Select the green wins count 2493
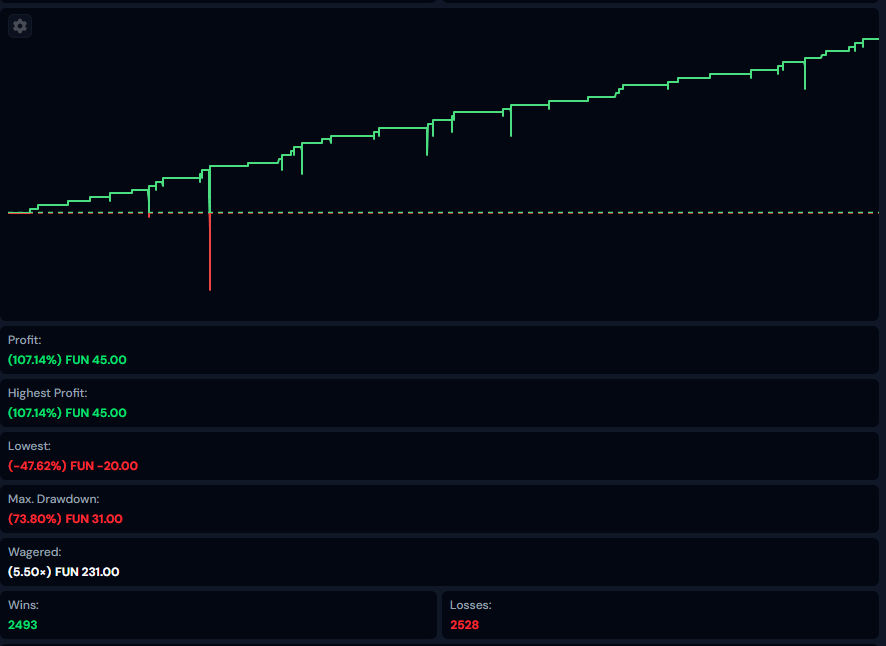The height and width of the screenshot is (646, 886). pos(23,625)
